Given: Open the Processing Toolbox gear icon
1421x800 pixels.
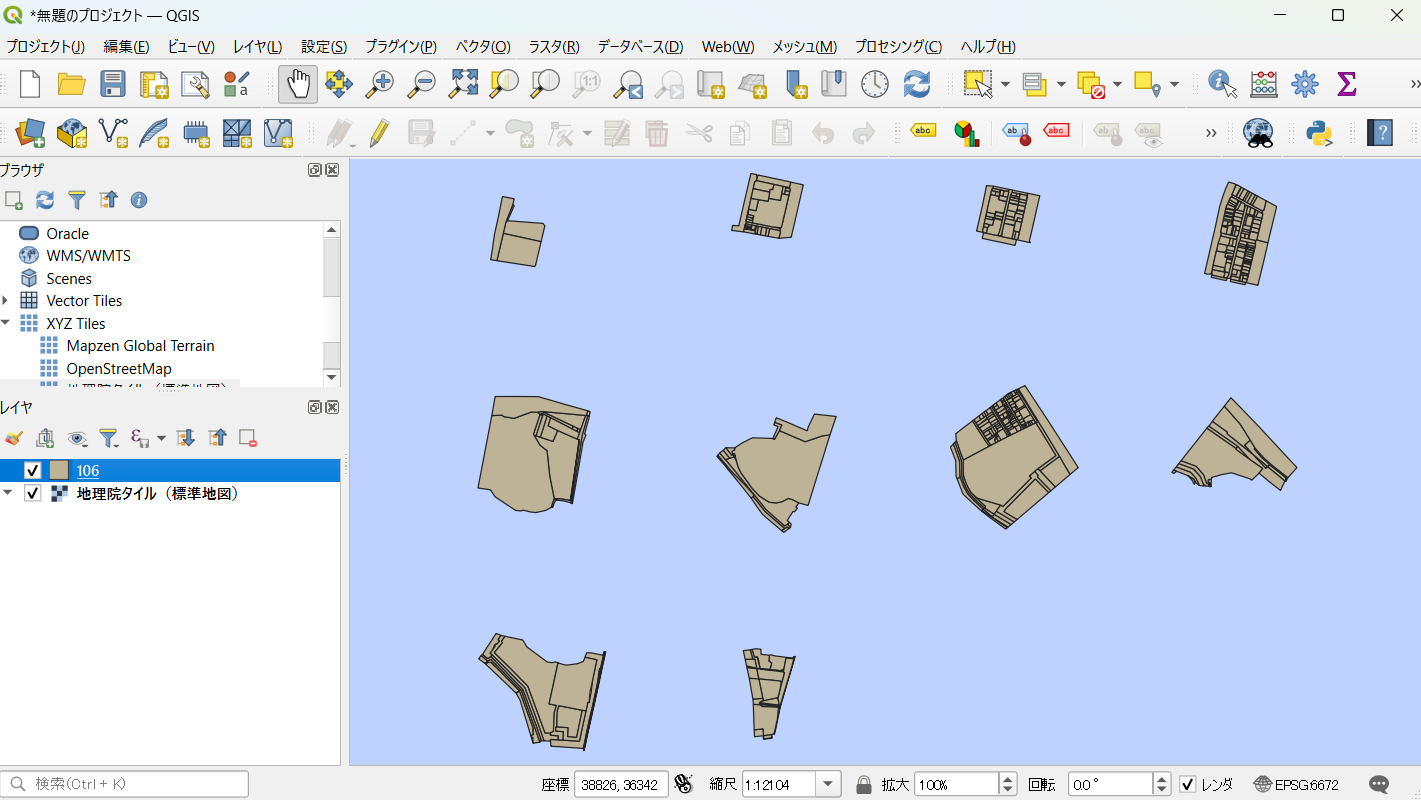Looking at the screenshot, I should [x=1304, y=84].
